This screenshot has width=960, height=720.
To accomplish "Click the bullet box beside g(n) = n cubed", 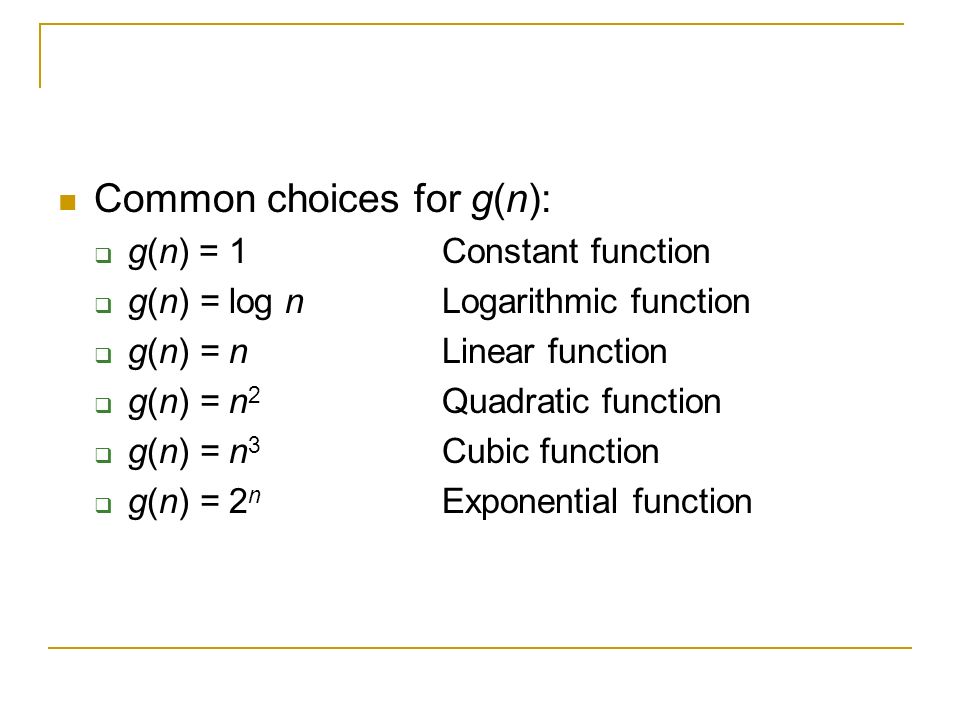I will (x=103, y=455).
